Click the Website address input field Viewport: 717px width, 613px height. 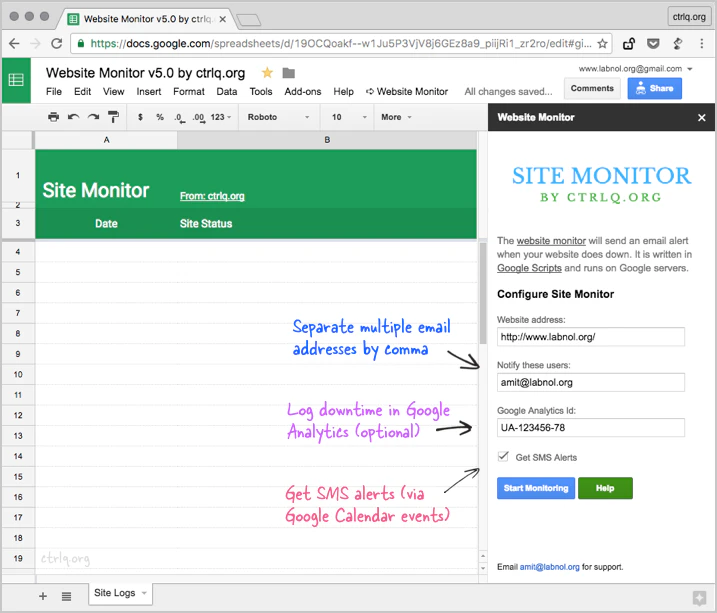tap(591, 337)
